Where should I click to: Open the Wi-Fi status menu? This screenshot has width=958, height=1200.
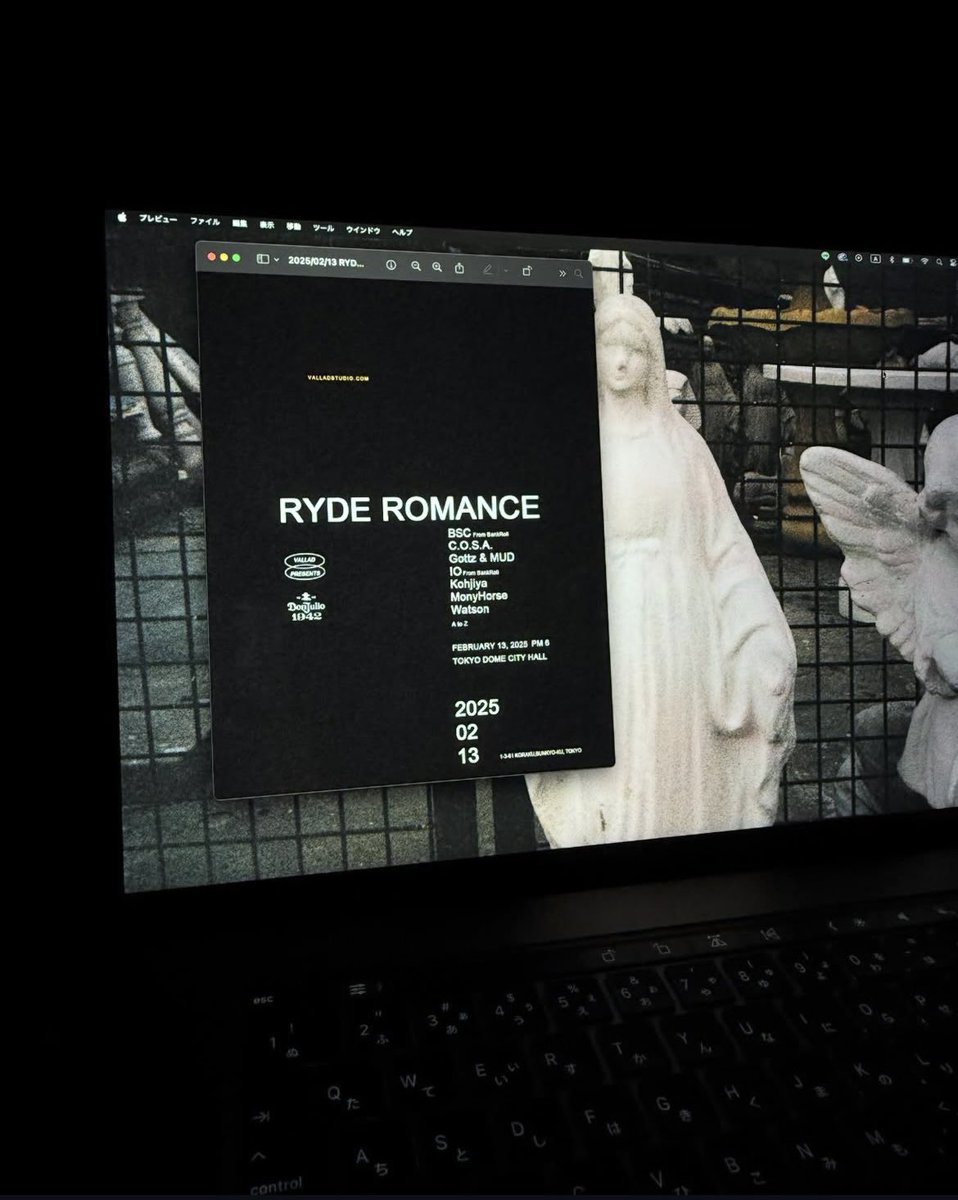[x=925, y=261]
